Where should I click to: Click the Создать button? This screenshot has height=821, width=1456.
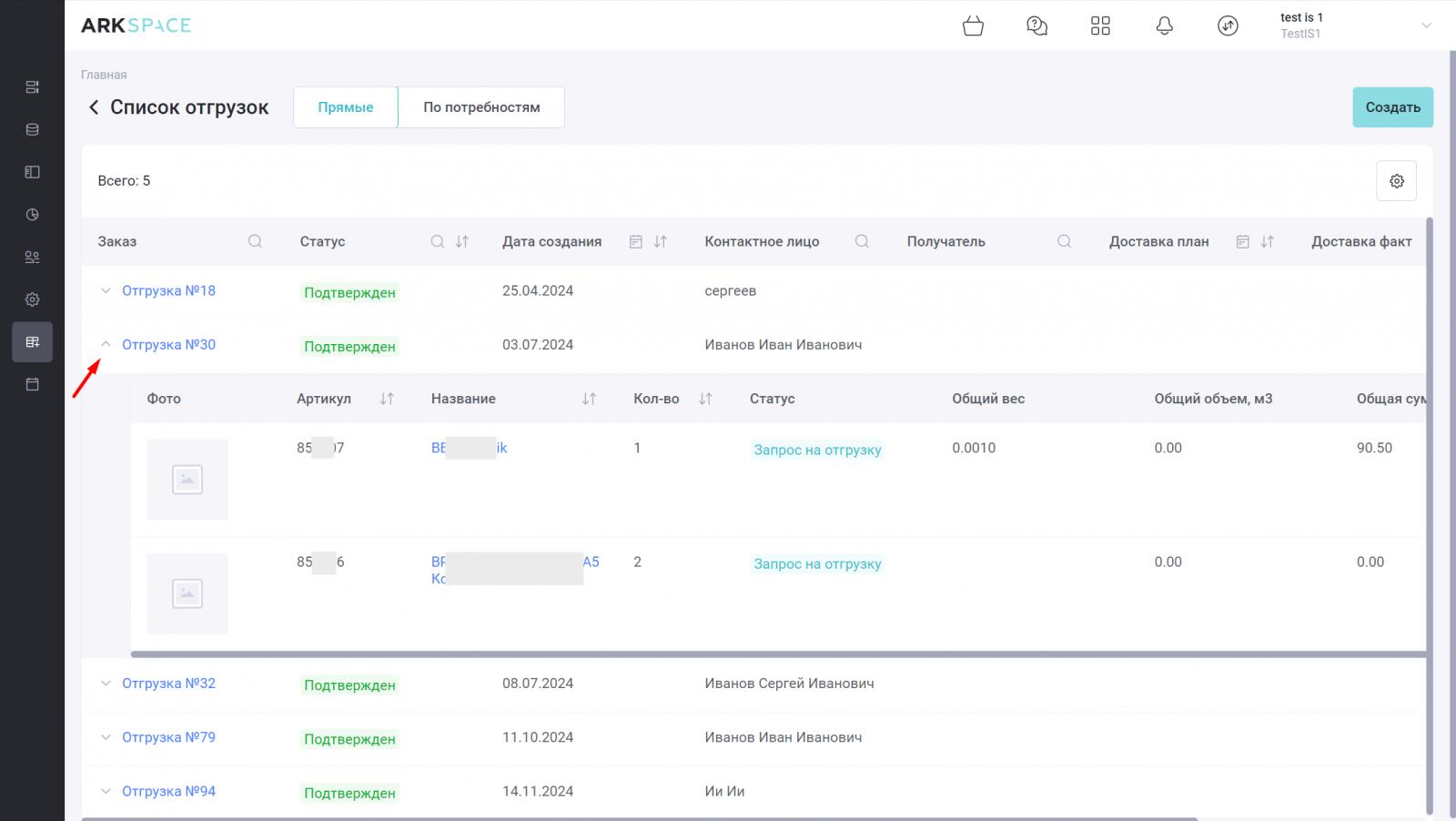(x=1392, y=107)
